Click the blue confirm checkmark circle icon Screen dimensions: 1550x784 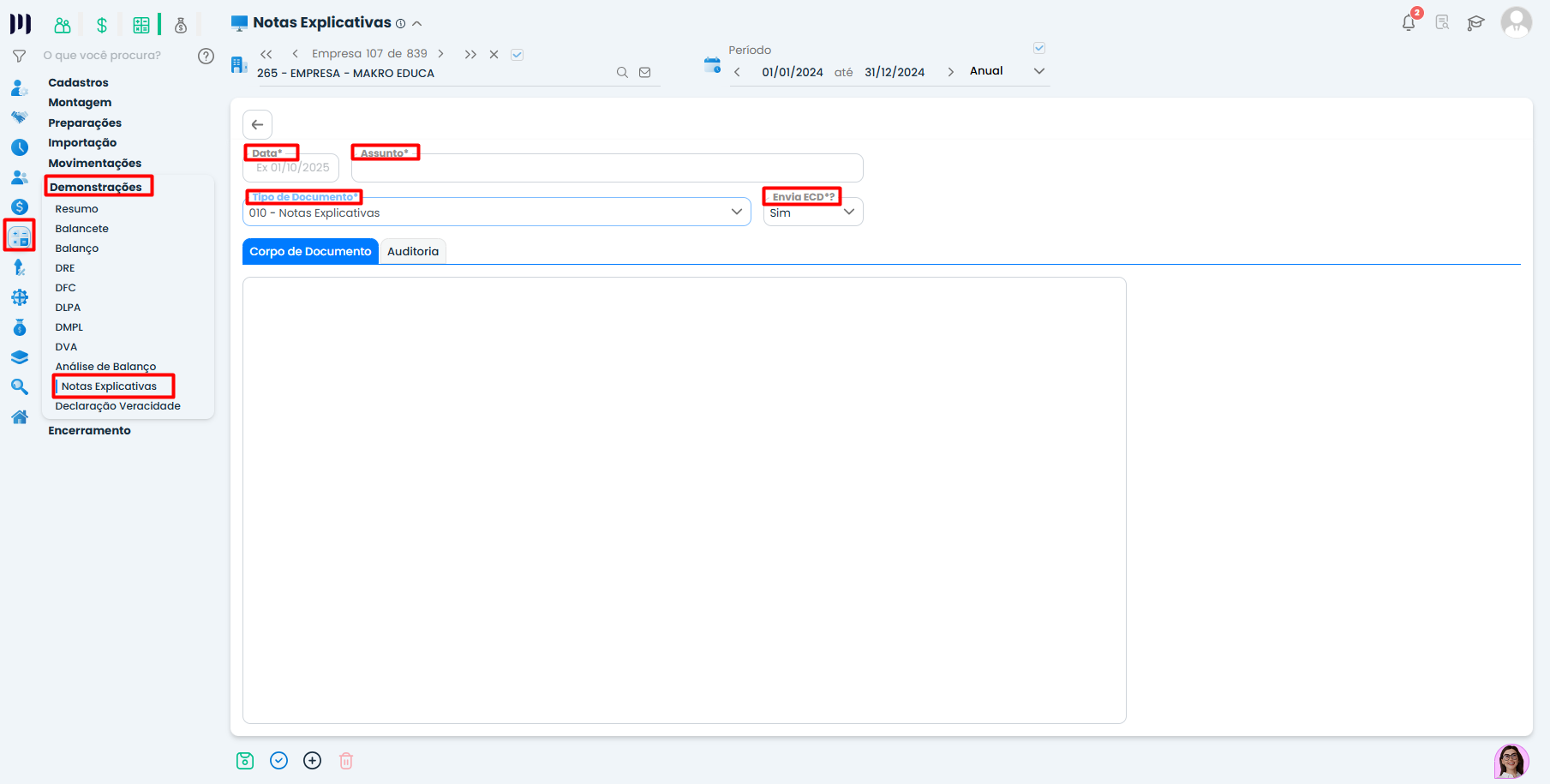[x=278, y=761]
